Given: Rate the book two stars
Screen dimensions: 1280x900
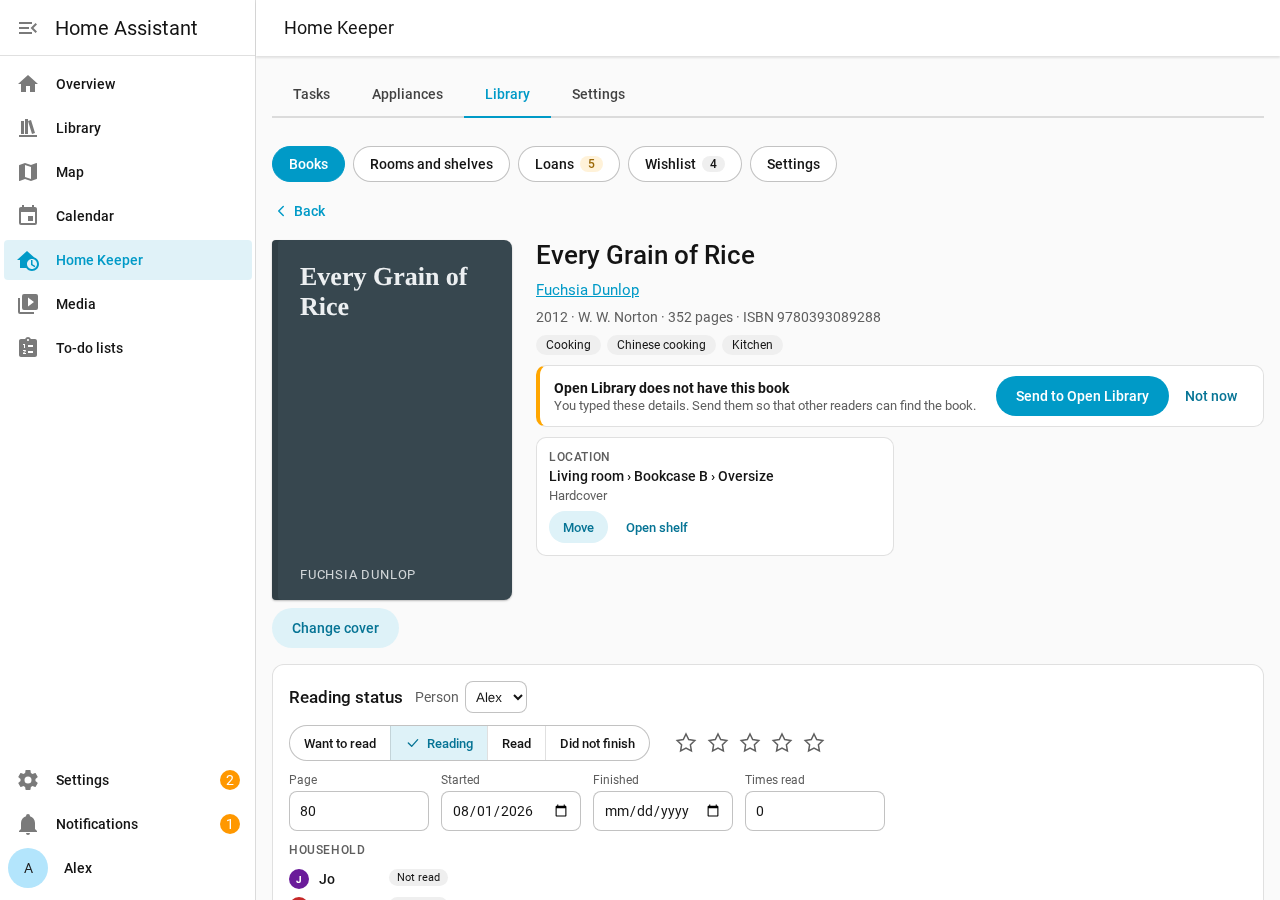Looking at the screenshot, I should tap(718, 743).
